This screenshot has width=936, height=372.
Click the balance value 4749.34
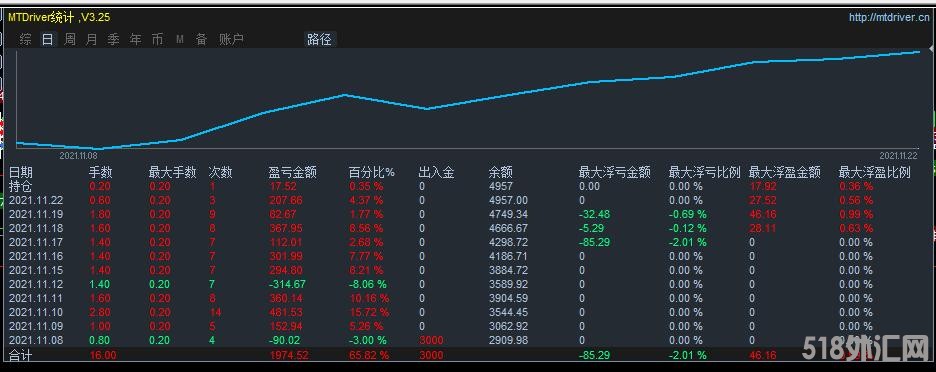point(508,214)
